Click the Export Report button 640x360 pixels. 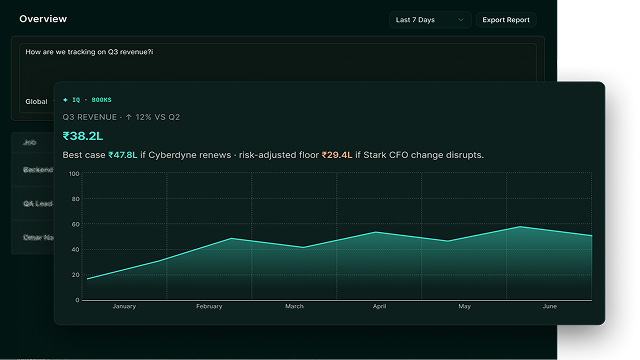coord(506,20)
